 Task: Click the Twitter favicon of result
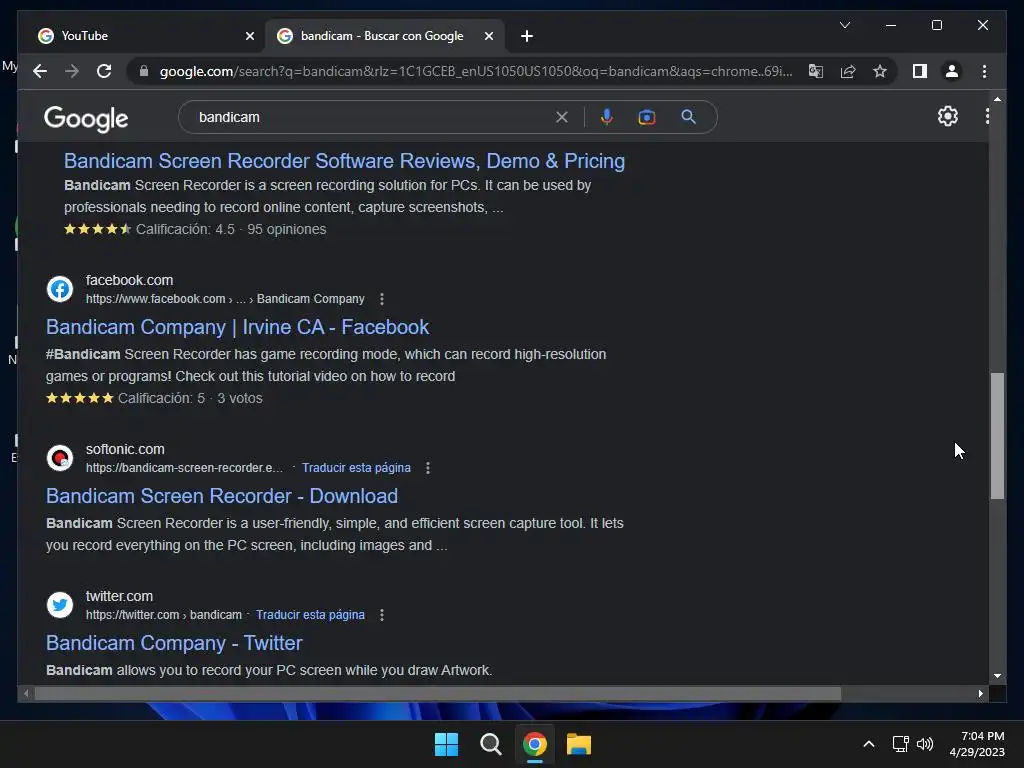coord(59,605)
